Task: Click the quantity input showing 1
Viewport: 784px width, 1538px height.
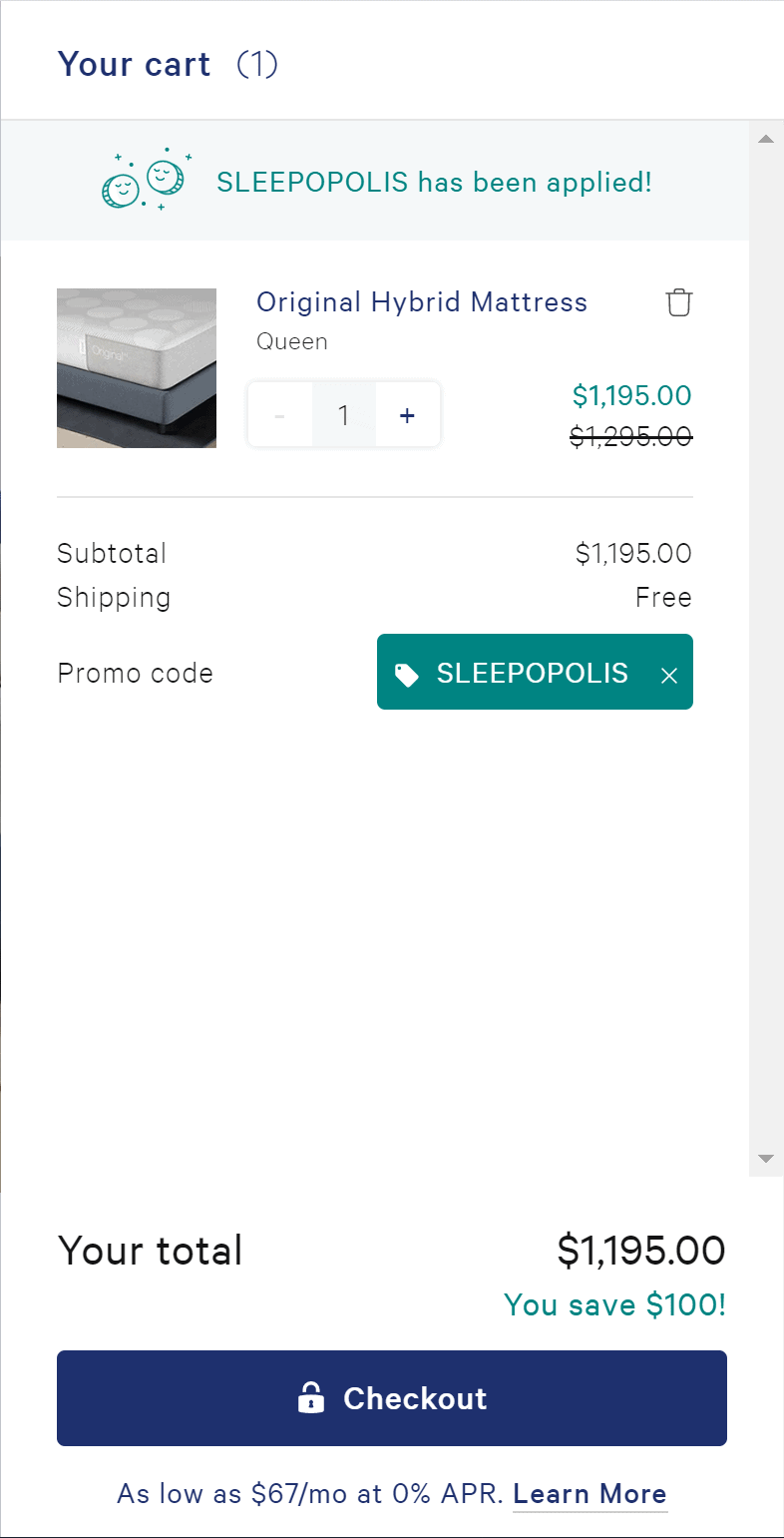Action: click(344, 414)
